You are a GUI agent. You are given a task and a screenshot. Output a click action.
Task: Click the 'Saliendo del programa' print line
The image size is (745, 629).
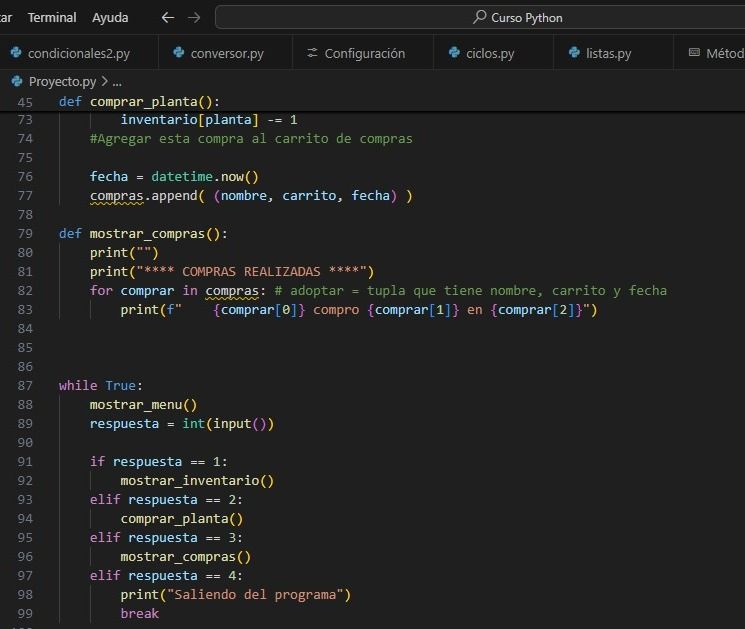point(236,595)
